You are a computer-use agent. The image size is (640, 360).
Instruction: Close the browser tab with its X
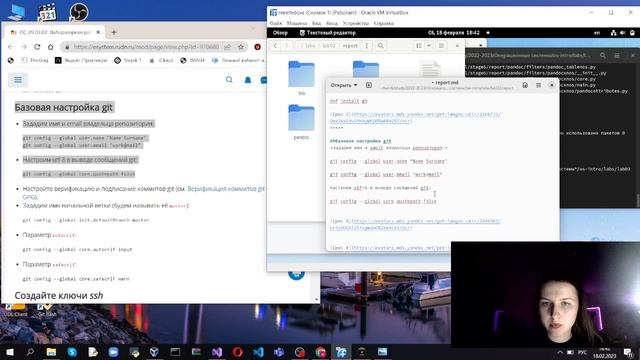click(98, 32)
